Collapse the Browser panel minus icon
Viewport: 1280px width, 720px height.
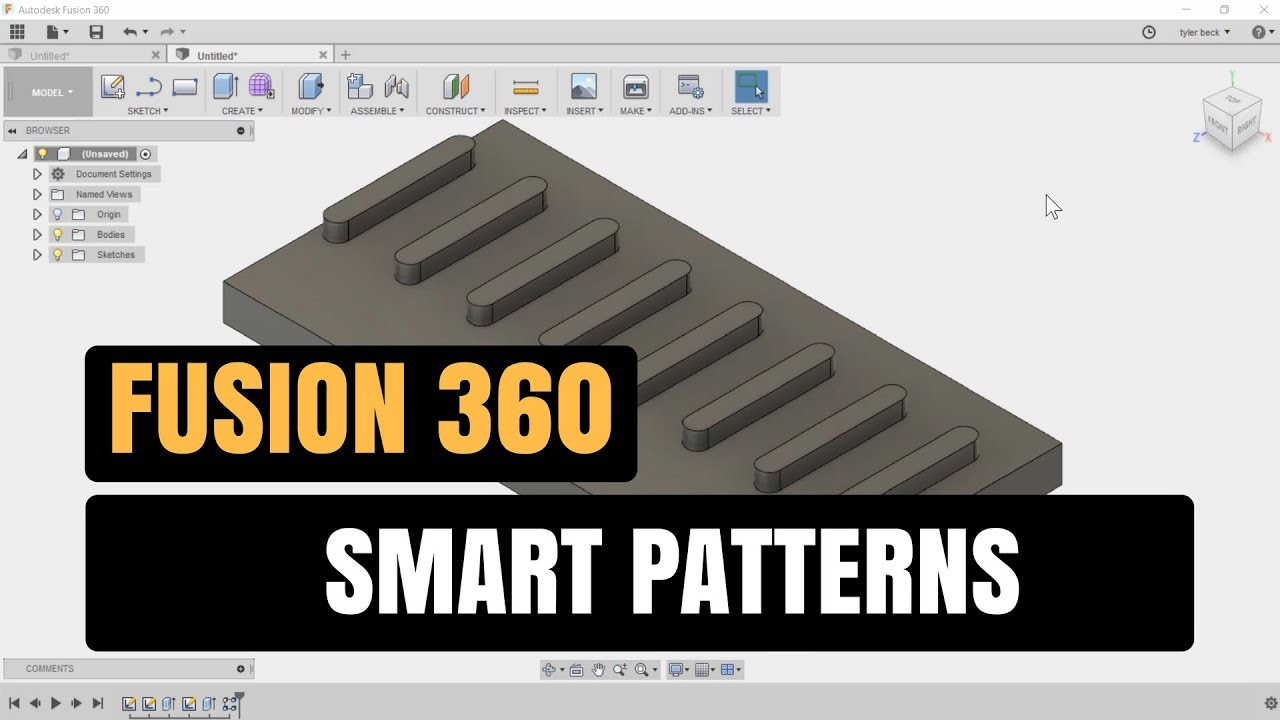pos(241,131)
